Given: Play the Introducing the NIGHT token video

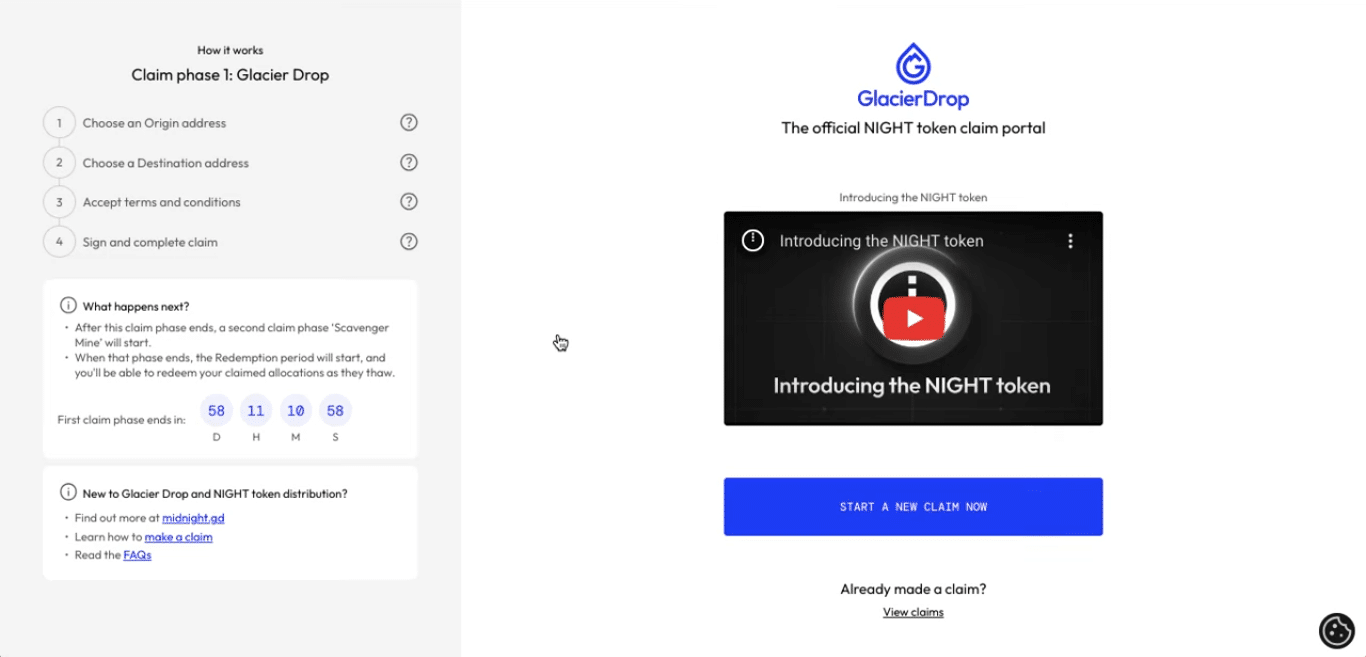Looking at the screenshot, I should tap(913, 319).
